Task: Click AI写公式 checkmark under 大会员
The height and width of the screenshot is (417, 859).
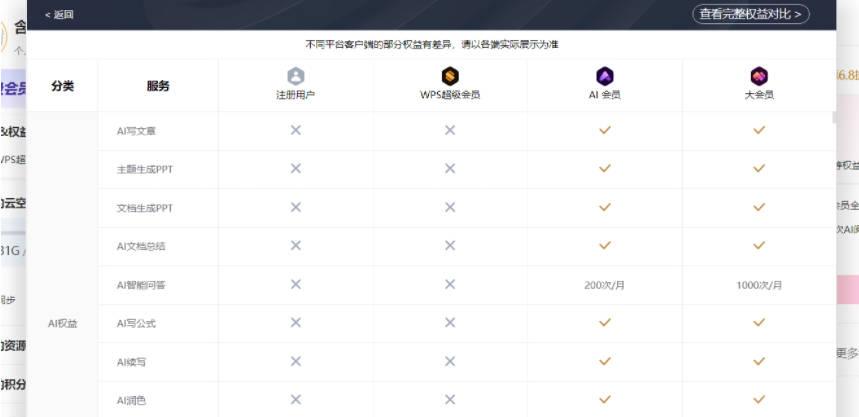Action: (x=759, y=322)
